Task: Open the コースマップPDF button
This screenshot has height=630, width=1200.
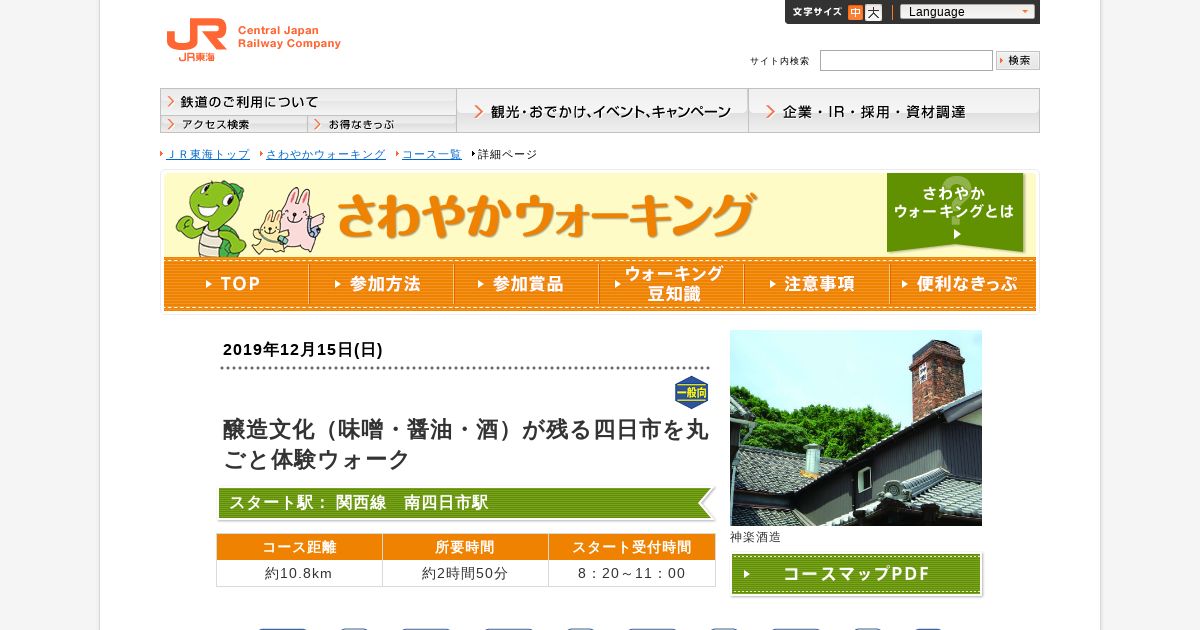Action: click(856, 574)
